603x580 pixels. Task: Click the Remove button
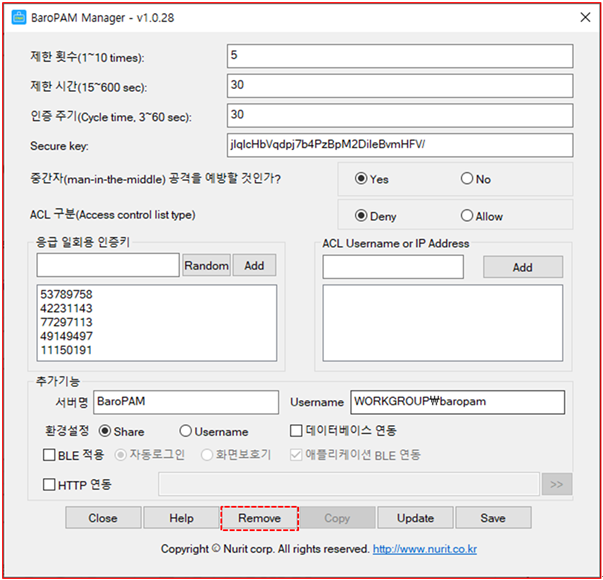[x=260, y=518]
